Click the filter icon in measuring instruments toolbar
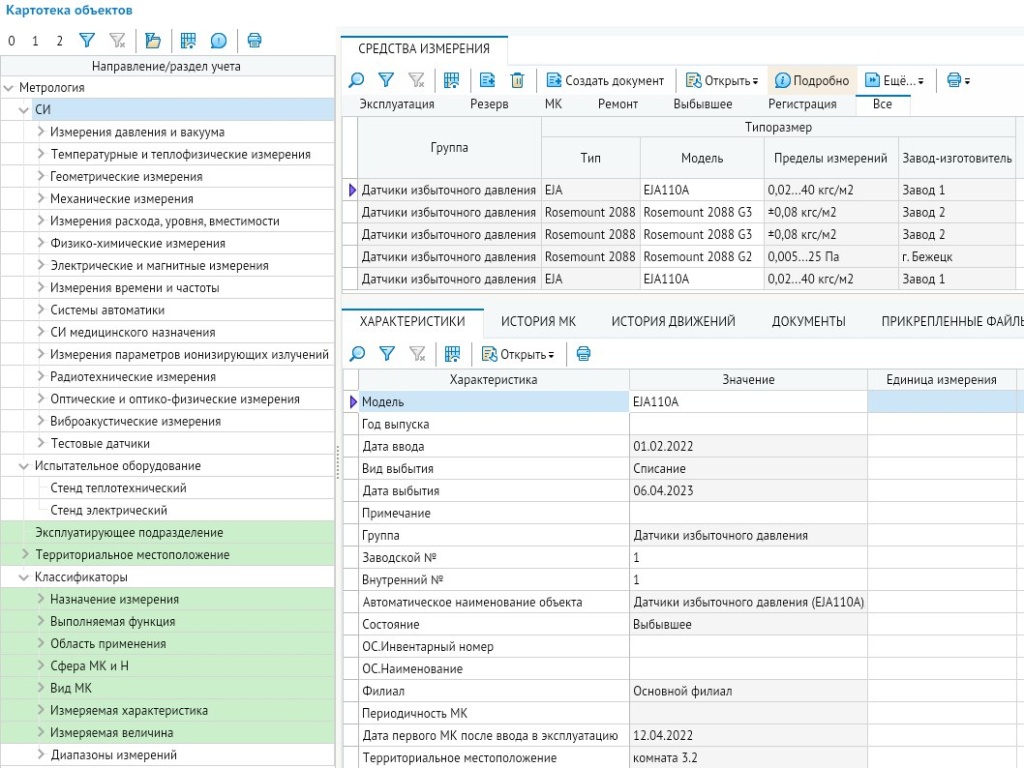This screenshot has width=1024, height=768. tap(387, 80)
